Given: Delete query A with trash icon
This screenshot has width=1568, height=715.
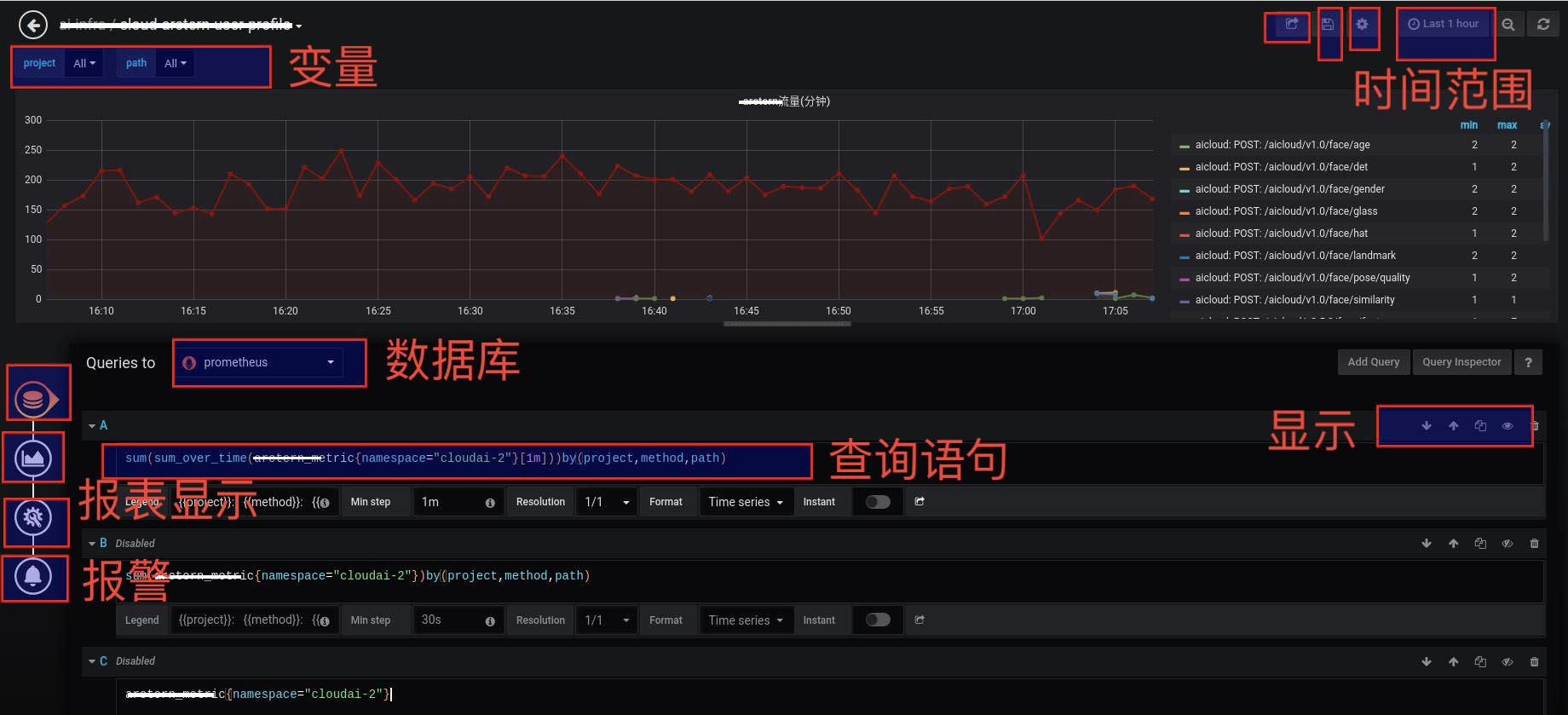Looking at the screenshot, I should 1536,426.
